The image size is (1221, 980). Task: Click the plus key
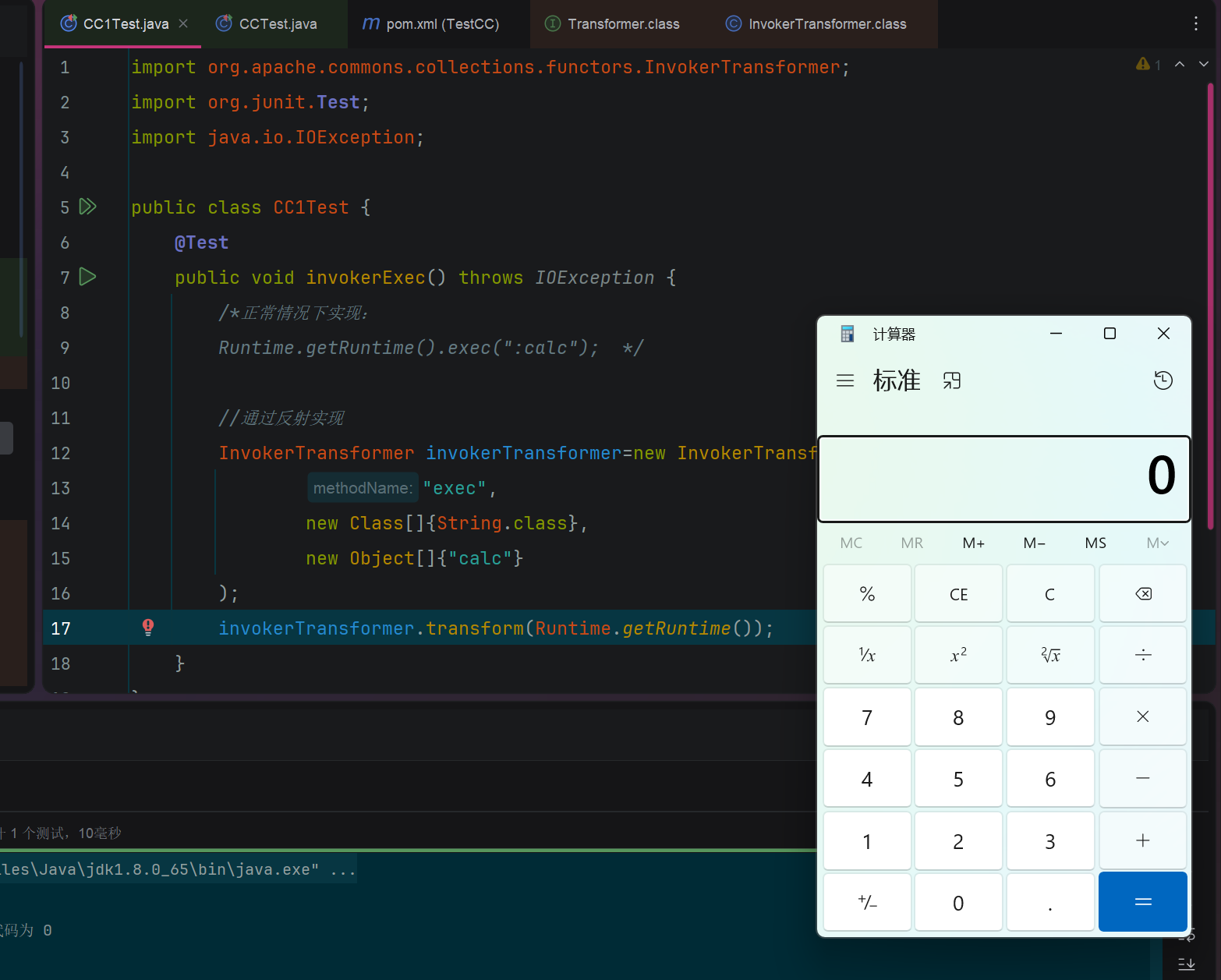click(x=1143, y=840)
